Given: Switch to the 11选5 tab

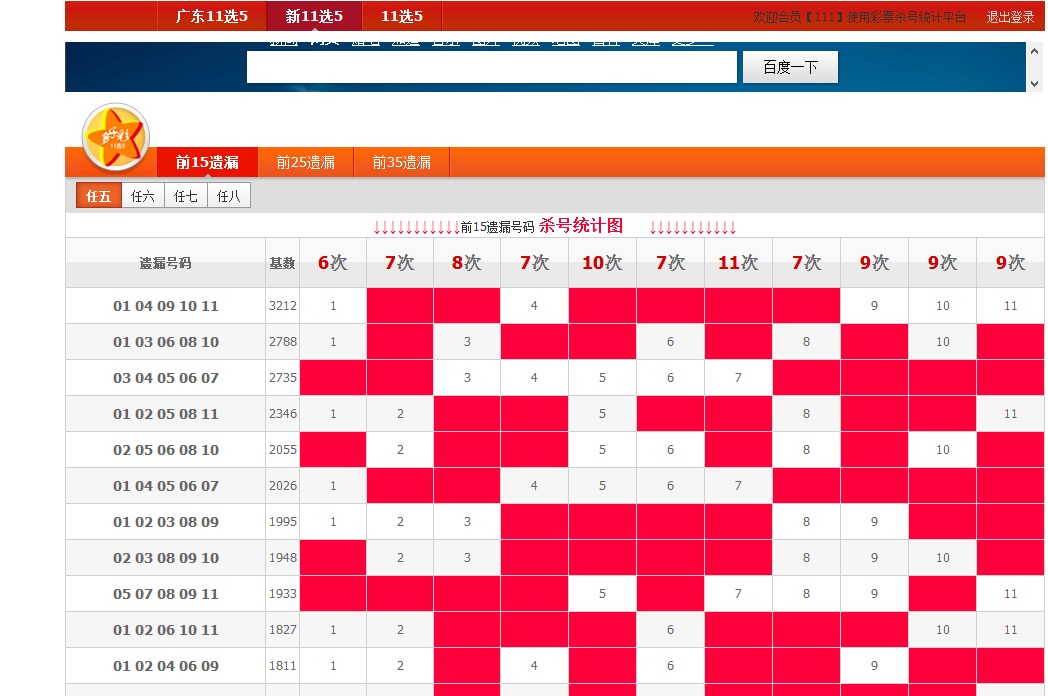Looking at the screenshot, I should [x=402, y=16].
